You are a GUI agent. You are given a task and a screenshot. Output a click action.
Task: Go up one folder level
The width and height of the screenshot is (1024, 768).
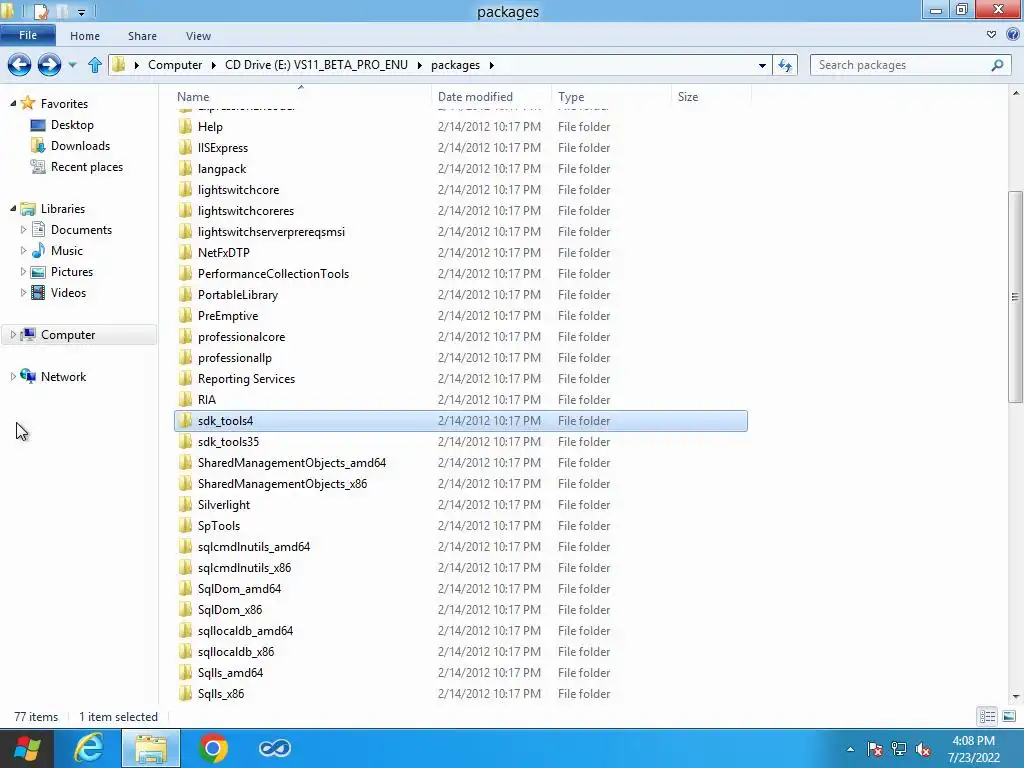pyautogui.click(x=95, y=65)
